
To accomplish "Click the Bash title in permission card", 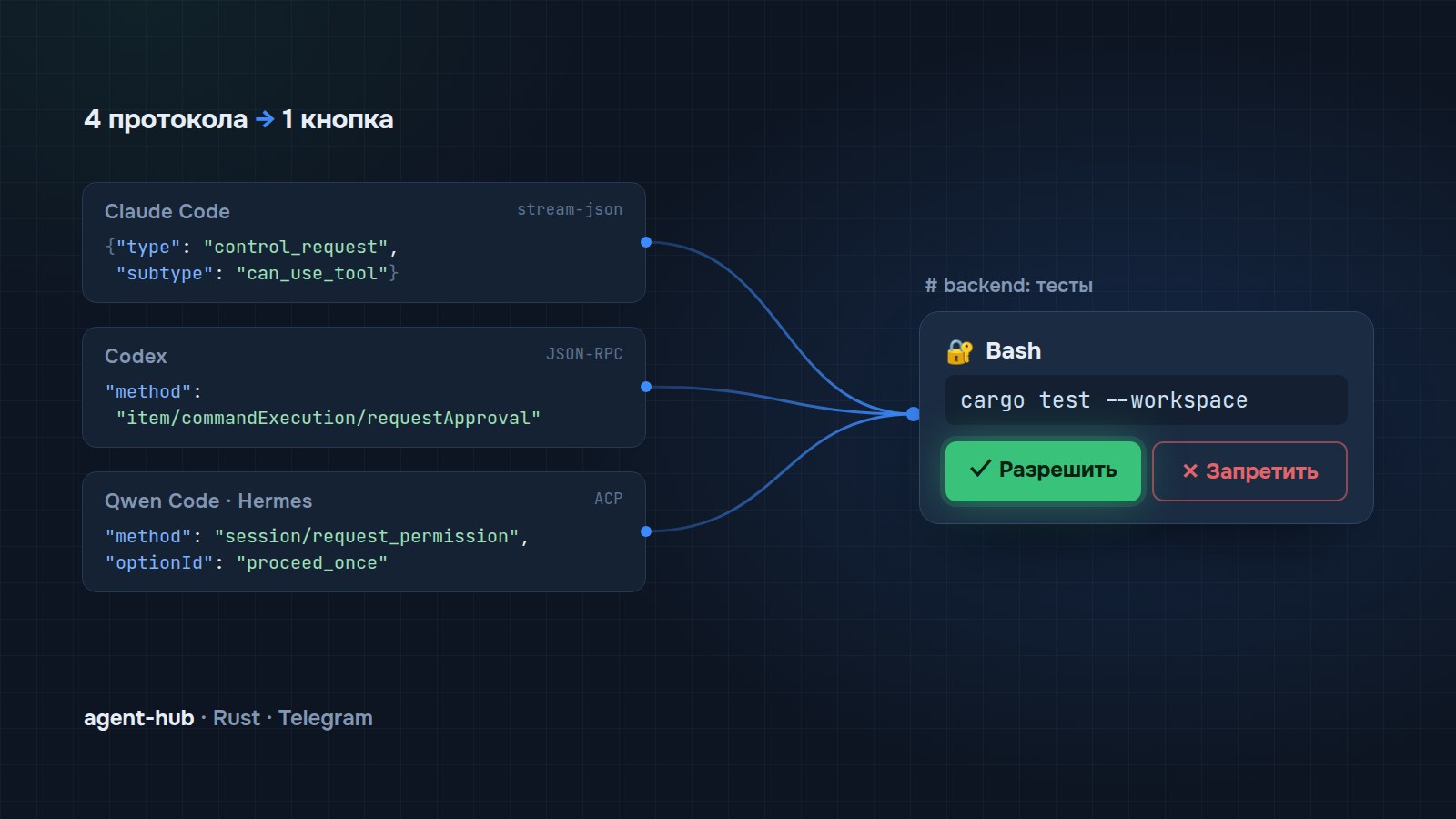I will [1013, 351].
